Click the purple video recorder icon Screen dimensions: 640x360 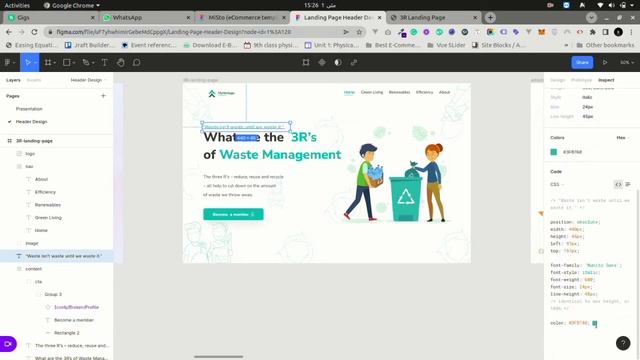tap(8, 344)
